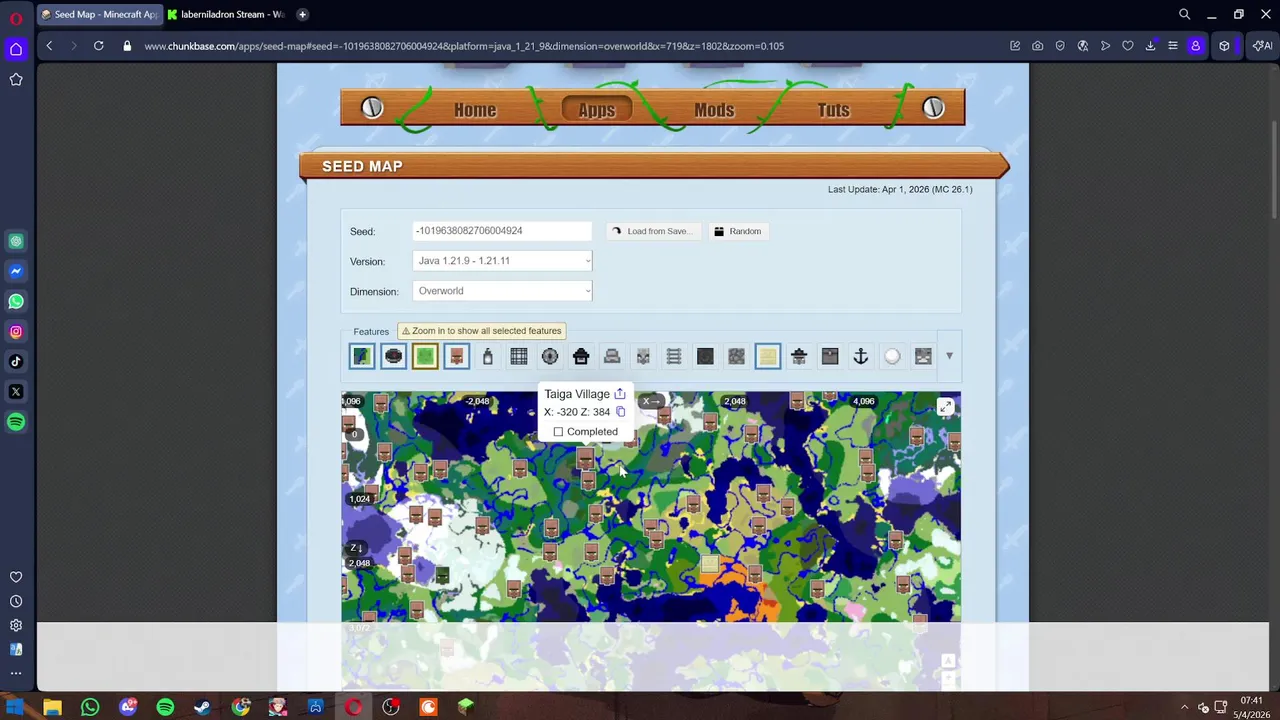
Task: Open the Opera AI button
Action: click(x=1262, y=45)
